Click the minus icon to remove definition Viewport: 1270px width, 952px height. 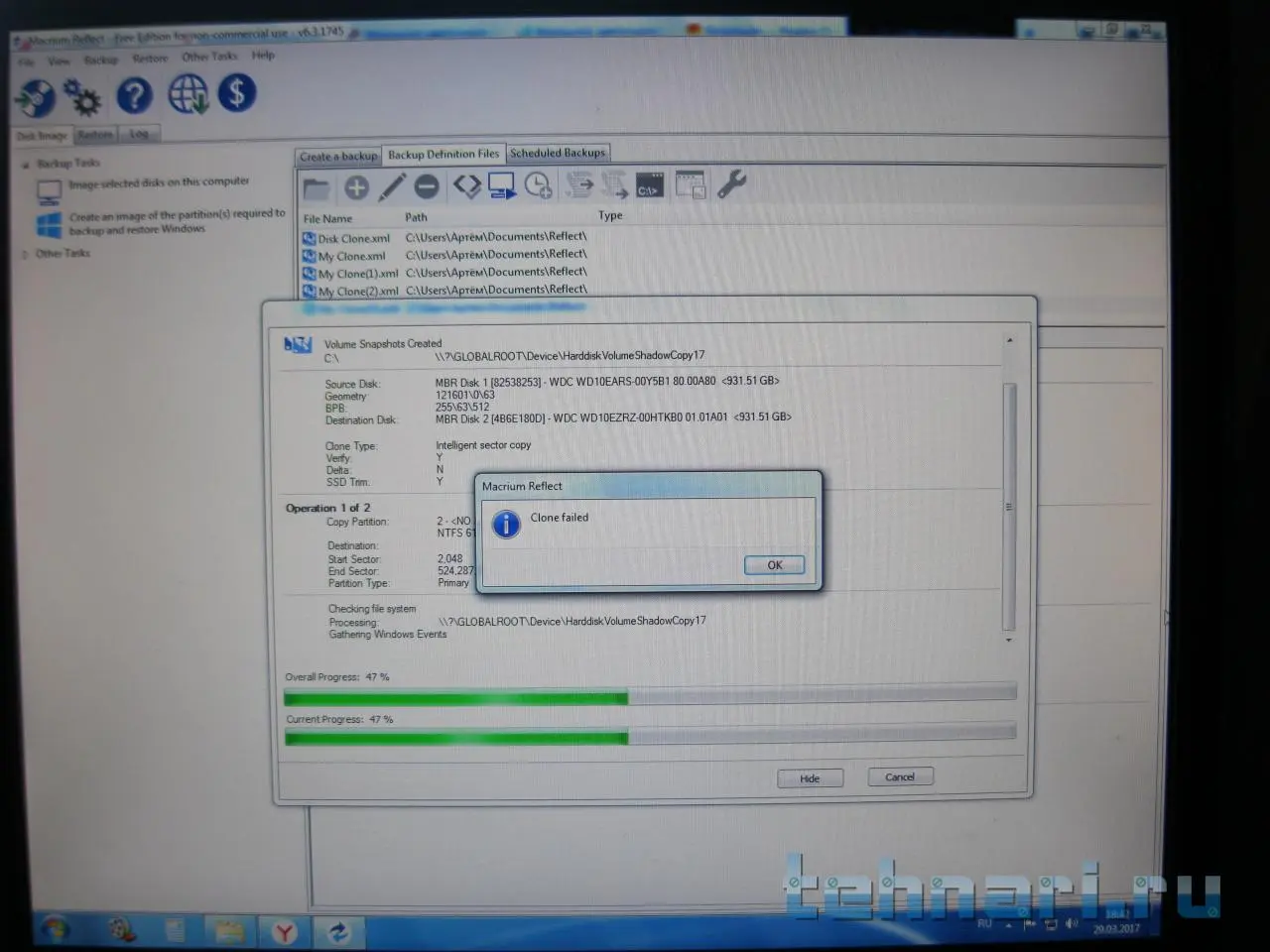pos(427,185)
